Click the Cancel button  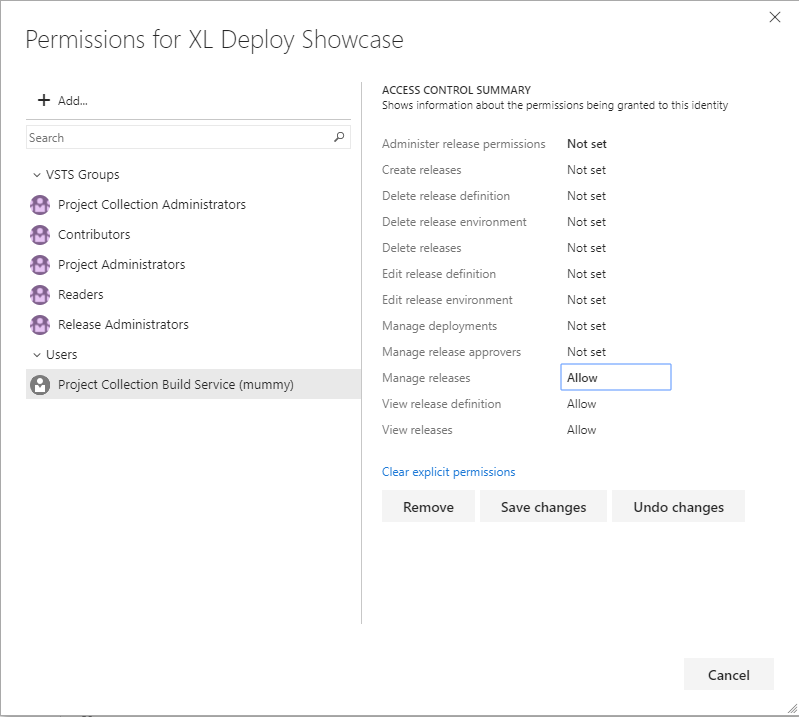[729, 674]
